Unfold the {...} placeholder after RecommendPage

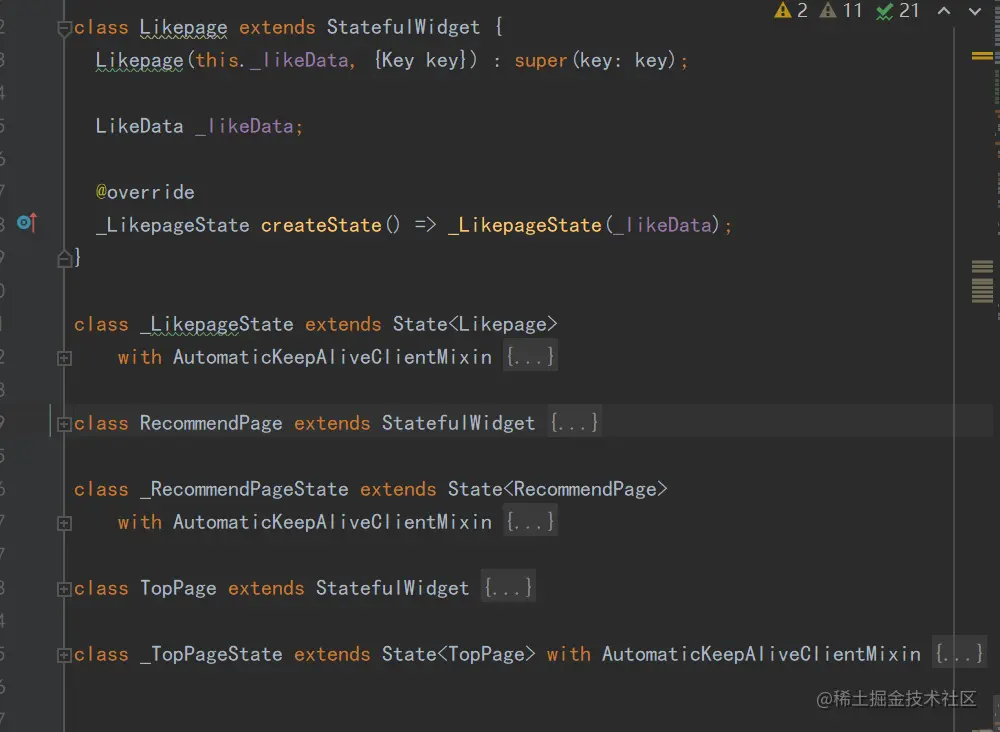click(x=574, y=421)
